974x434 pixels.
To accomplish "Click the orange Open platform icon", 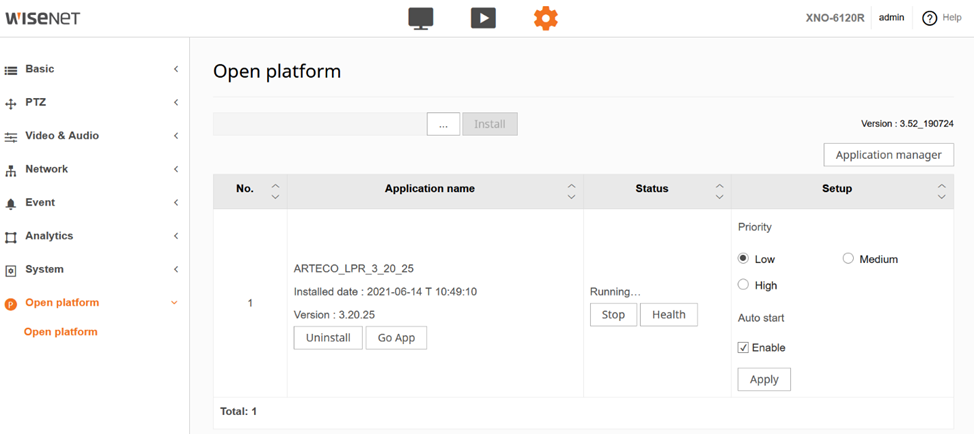I will 11,304.
